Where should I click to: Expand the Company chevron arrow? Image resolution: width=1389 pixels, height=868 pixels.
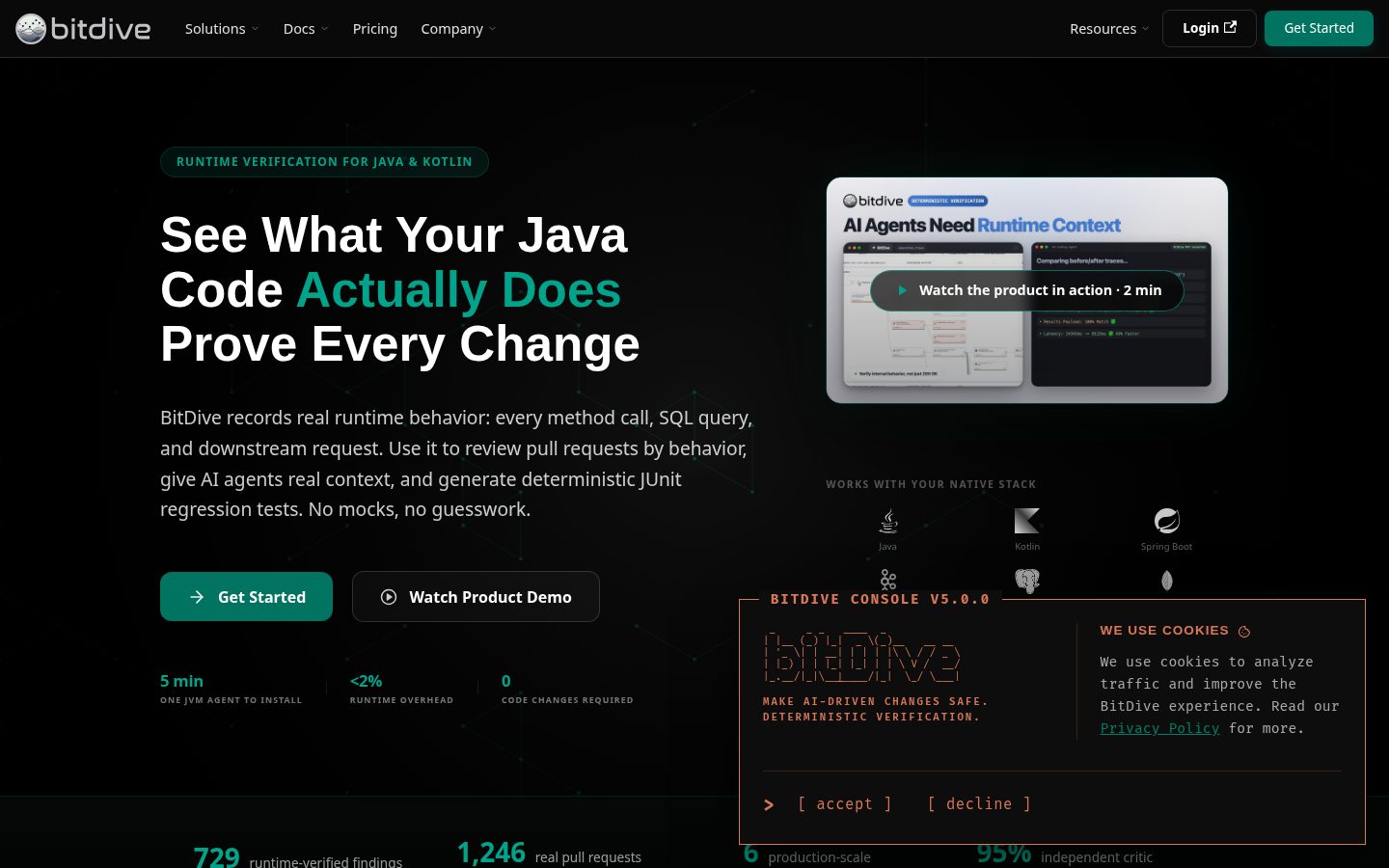point(492,29)
